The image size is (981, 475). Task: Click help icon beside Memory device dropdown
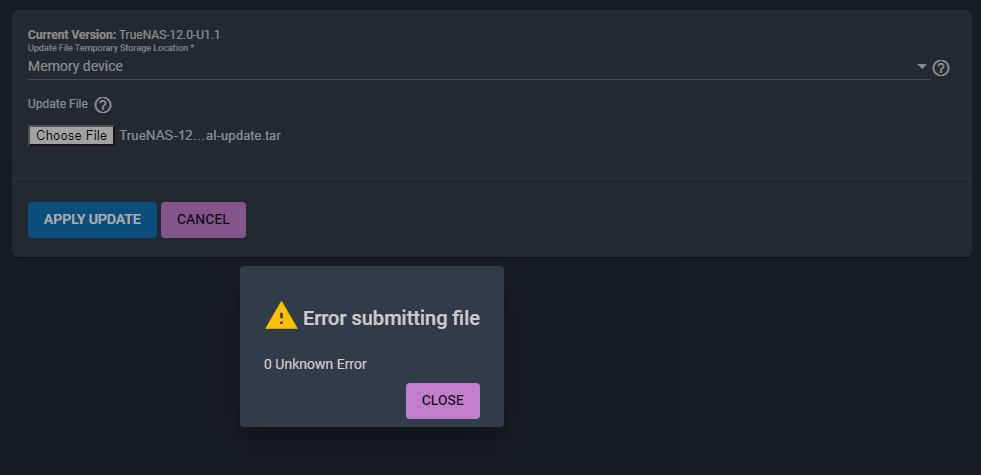[x=941, y=68]
